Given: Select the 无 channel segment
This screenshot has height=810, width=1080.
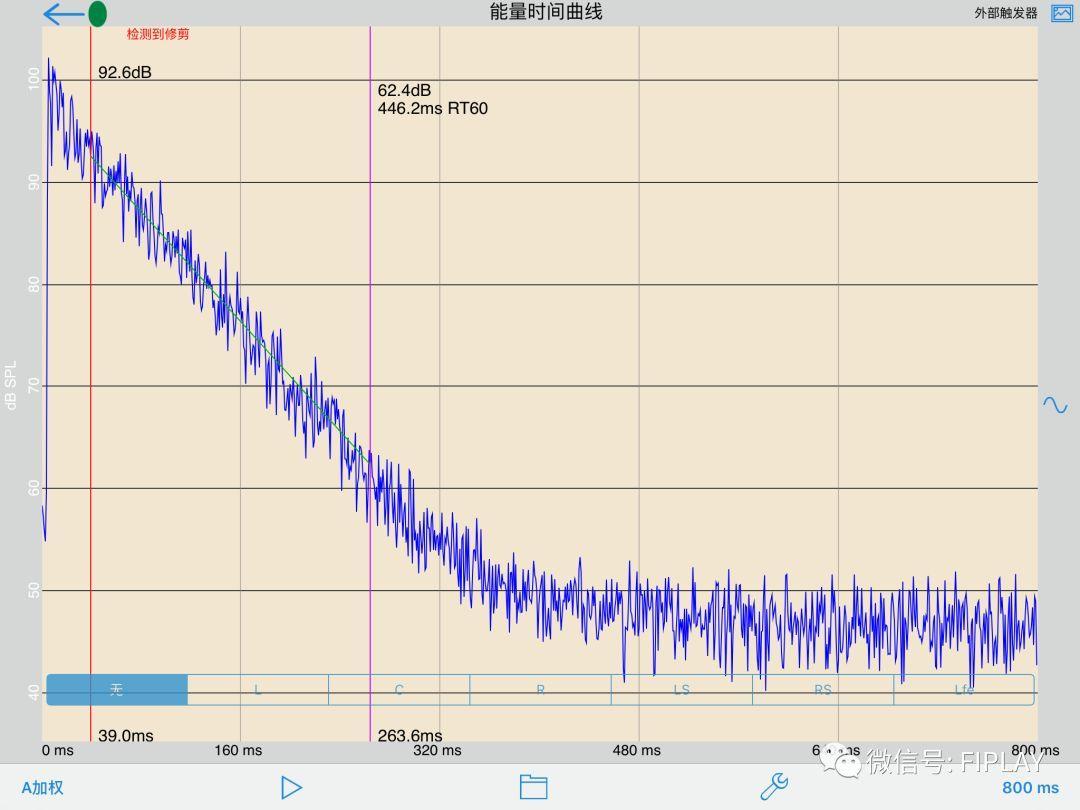Looking at the screenshot, I should pos(117,690).
